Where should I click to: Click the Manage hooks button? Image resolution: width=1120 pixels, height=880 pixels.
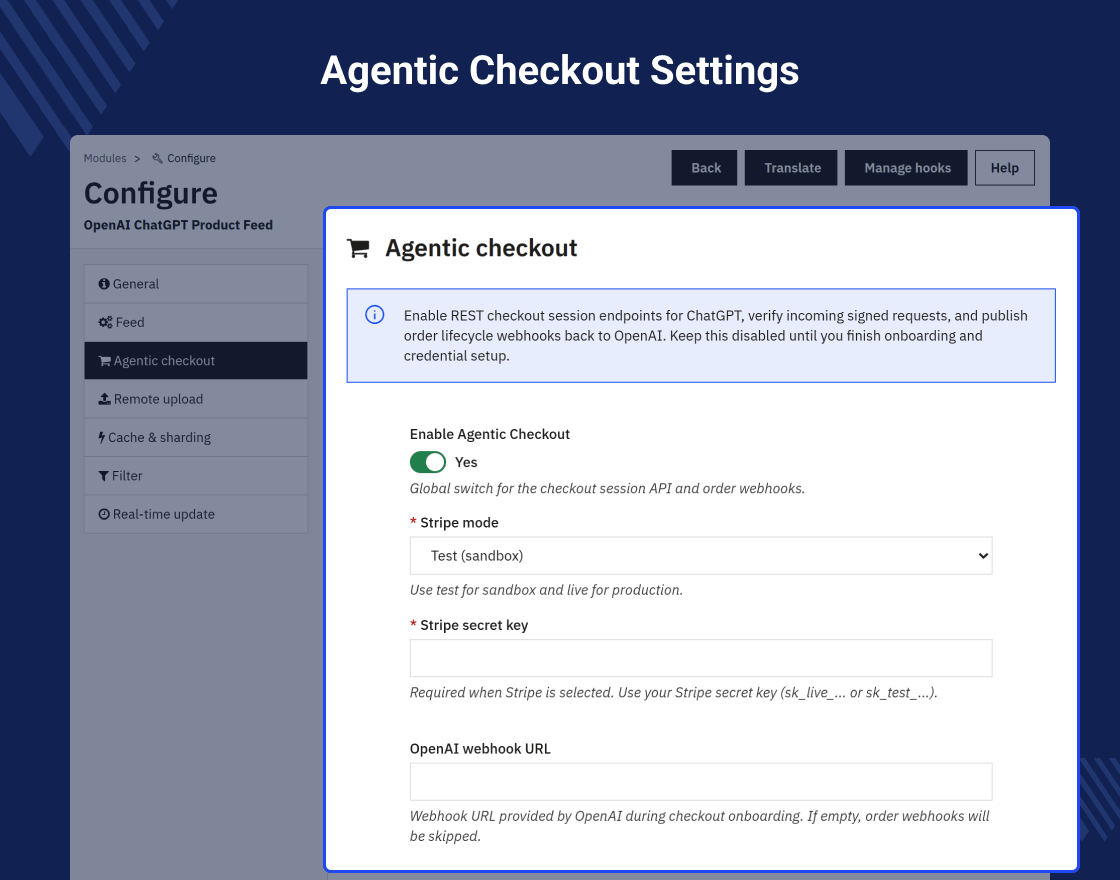(906, 168)
